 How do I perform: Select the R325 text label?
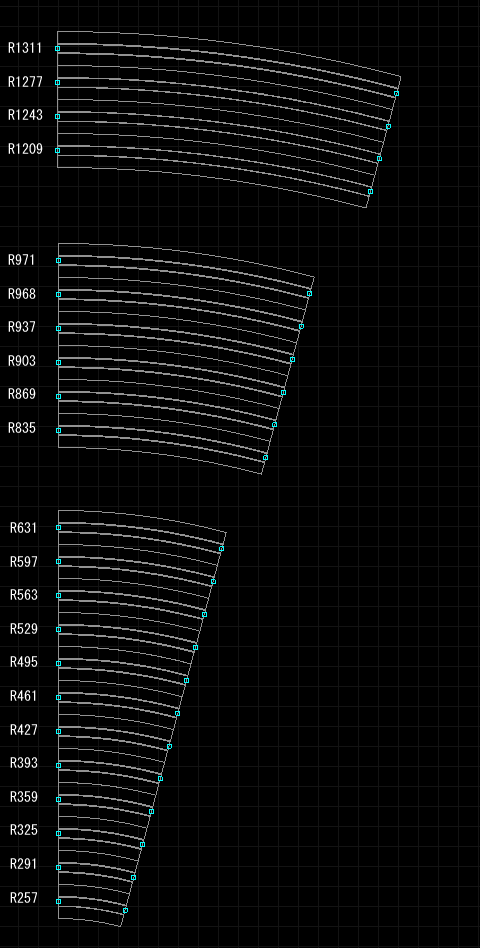tap(24, 831)
